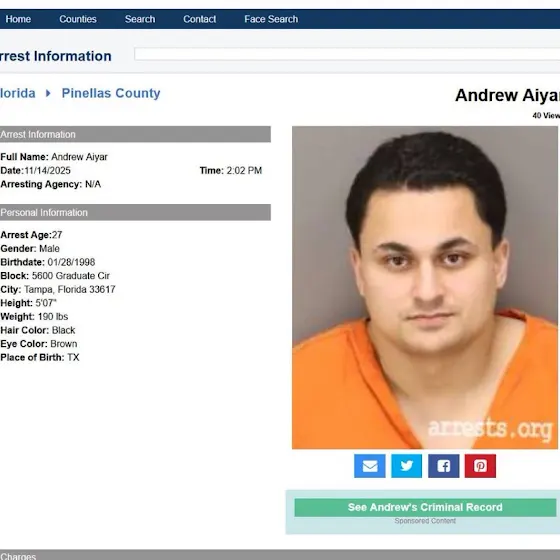The image size is (560, 560).
Task: Open the Counties menu item
Action: pyautogui.click(x=78, y=19)
